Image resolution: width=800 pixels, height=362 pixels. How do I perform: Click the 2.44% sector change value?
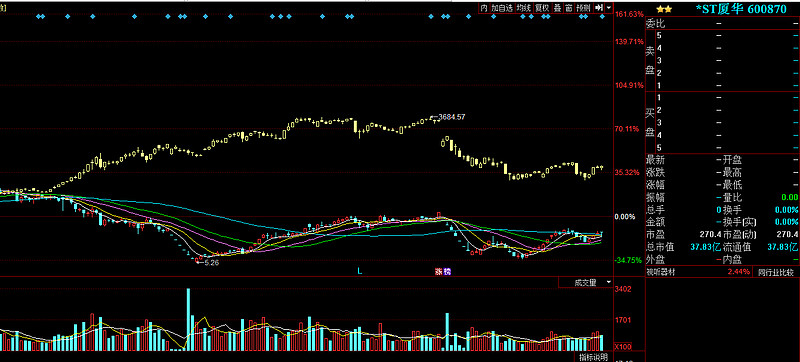click(738, 272)
